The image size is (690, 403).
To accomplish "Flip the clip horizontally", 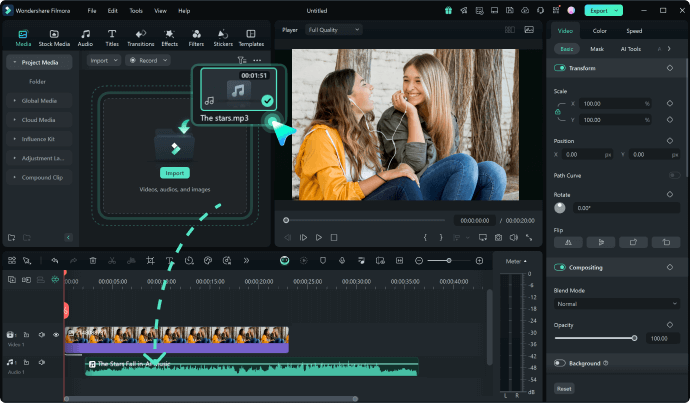I will point(569,242).
